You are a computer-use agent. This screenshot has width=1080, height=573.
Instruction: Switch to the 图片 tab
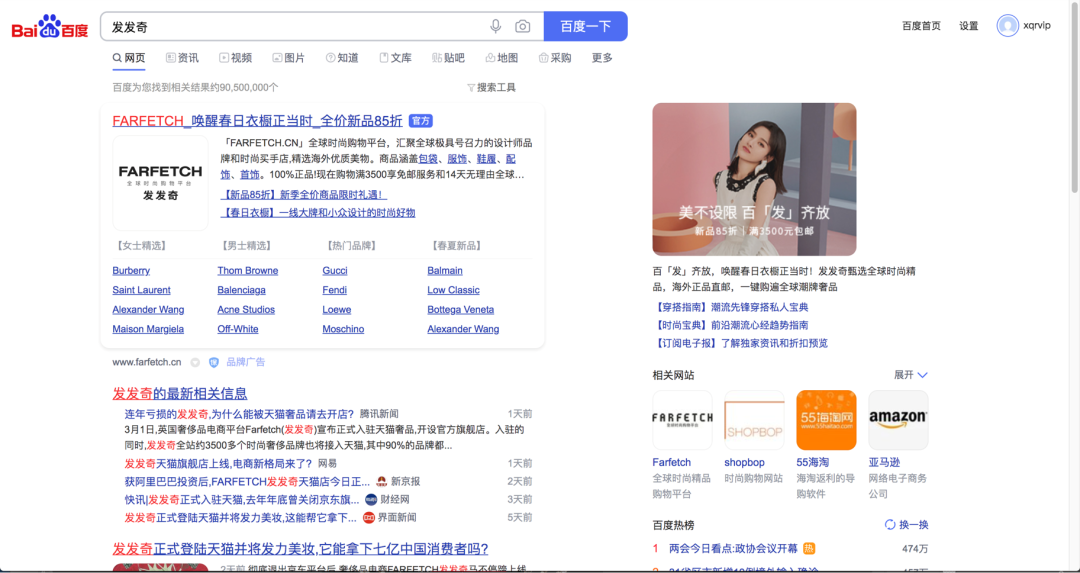coord(287,58)
